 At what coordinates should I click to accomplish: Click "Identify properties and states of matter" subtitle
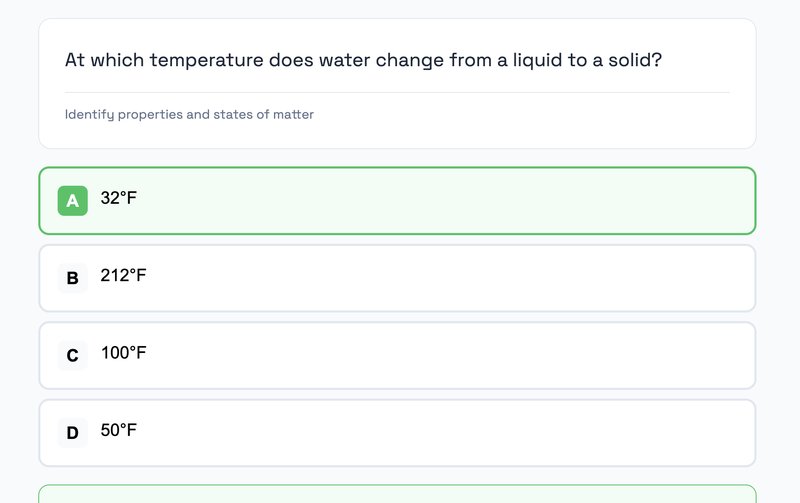189,115
